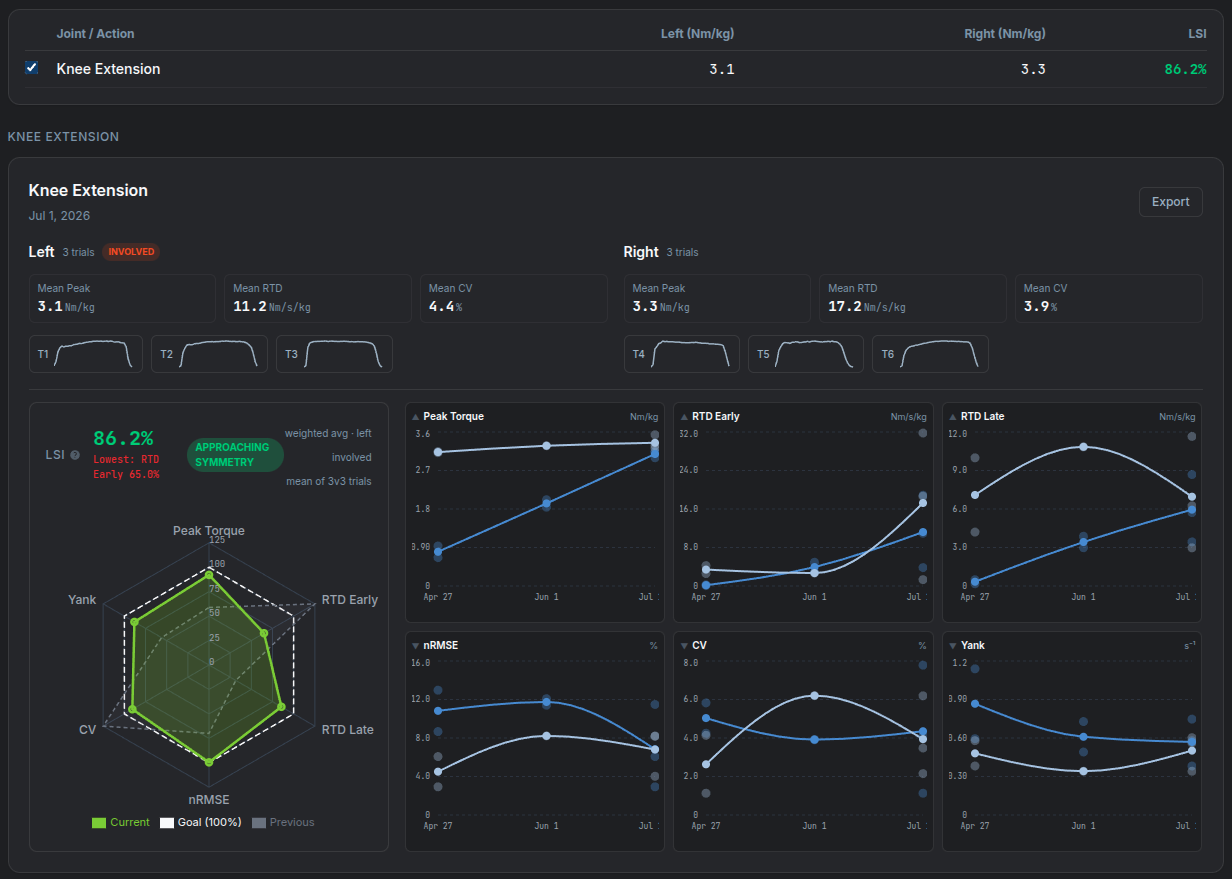Click the INVOLVED badge beside Left
The width and height of the screenshot is (1232, 879).
click(x=131, y=252)
